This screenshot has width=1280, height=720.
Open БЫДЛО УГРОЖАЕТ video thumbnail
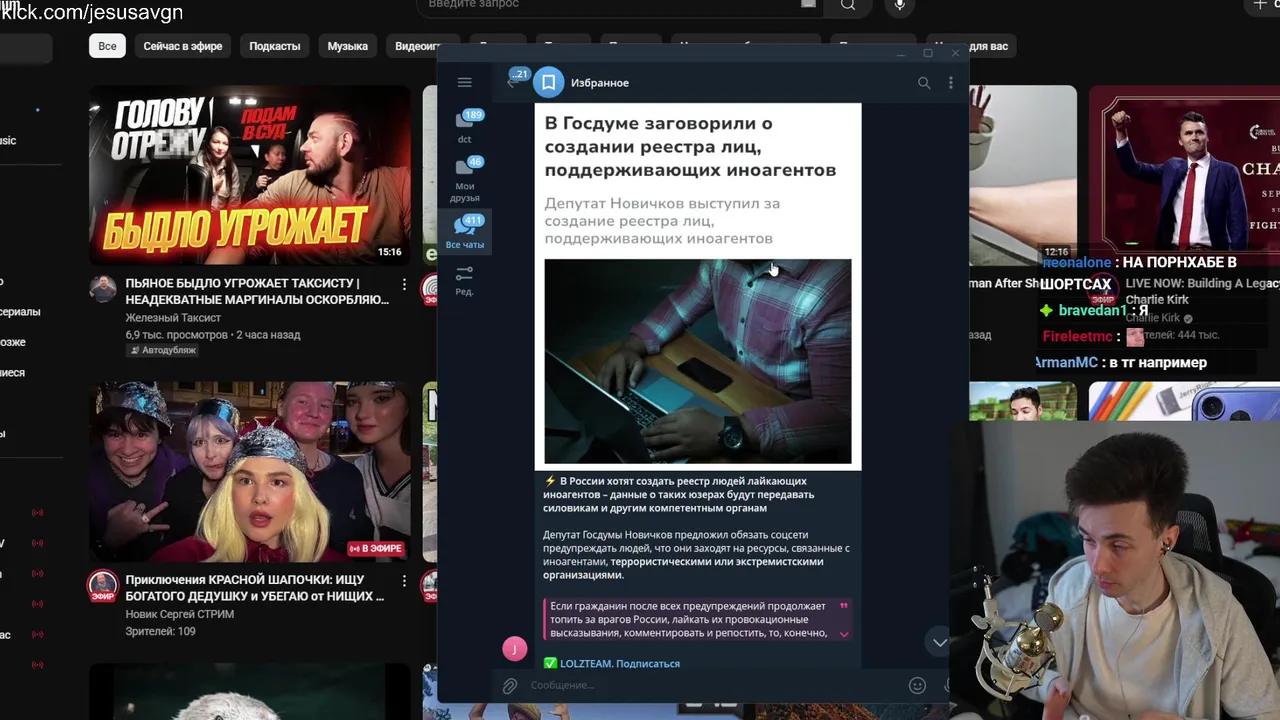(250, 175)
